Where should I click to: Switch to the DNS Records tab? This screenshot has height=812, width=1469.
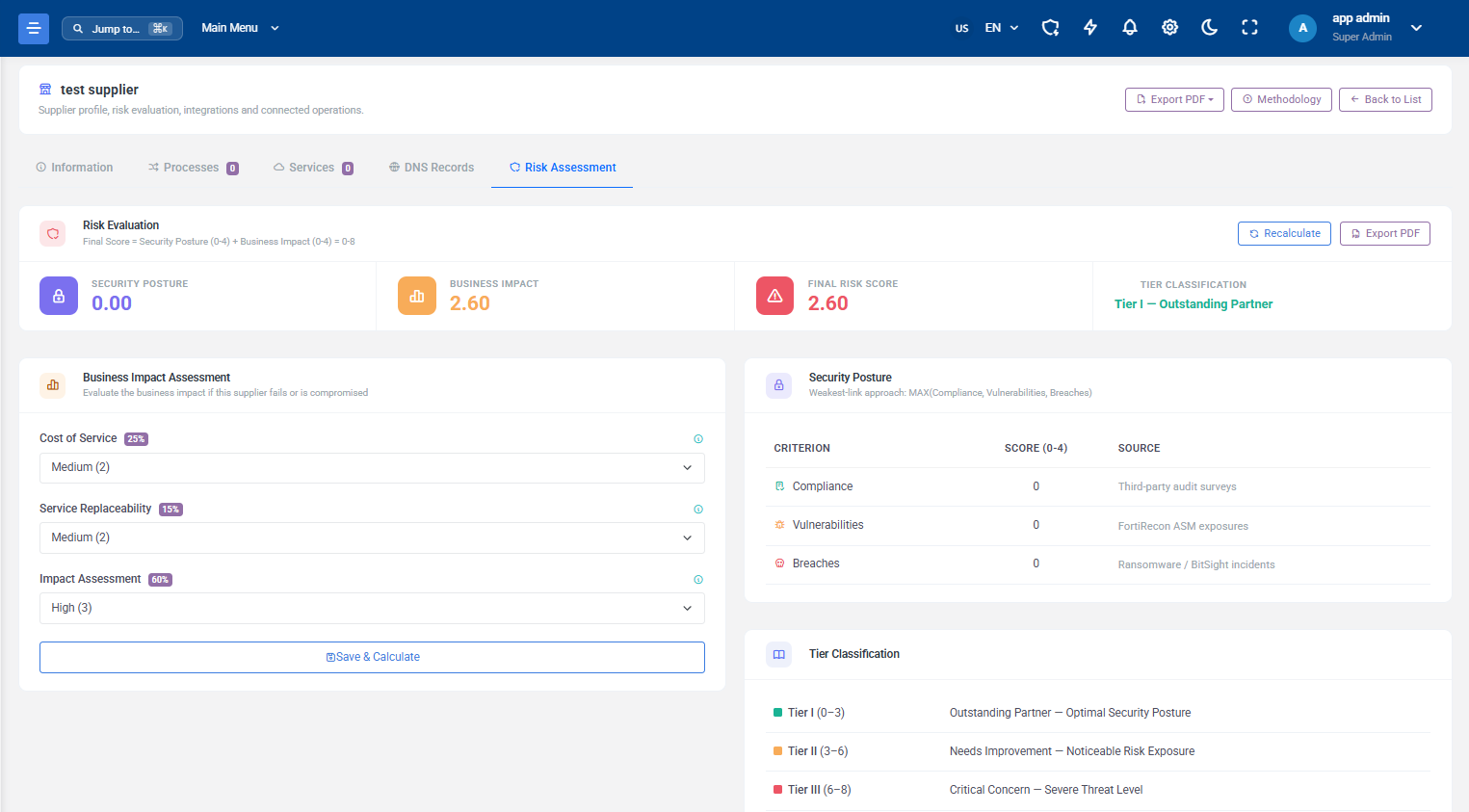(x=432, y=168)
